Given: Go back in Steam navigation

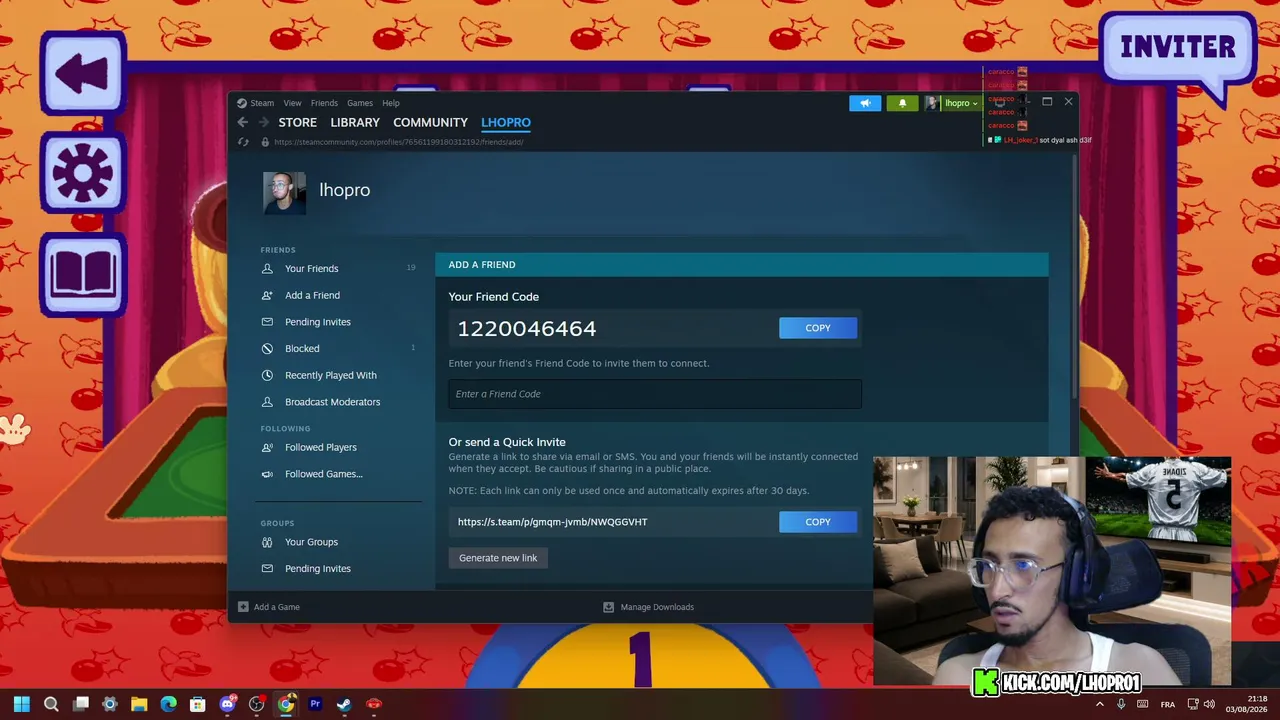Looking at the screenshot, I should [x=243, y=122].
